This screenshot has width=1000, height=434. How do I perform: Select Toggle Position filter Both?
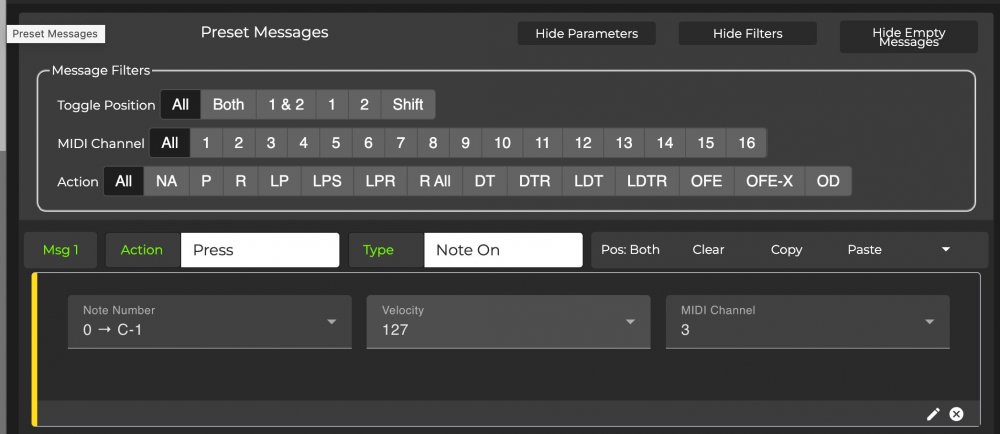click(x=228, y=105)
